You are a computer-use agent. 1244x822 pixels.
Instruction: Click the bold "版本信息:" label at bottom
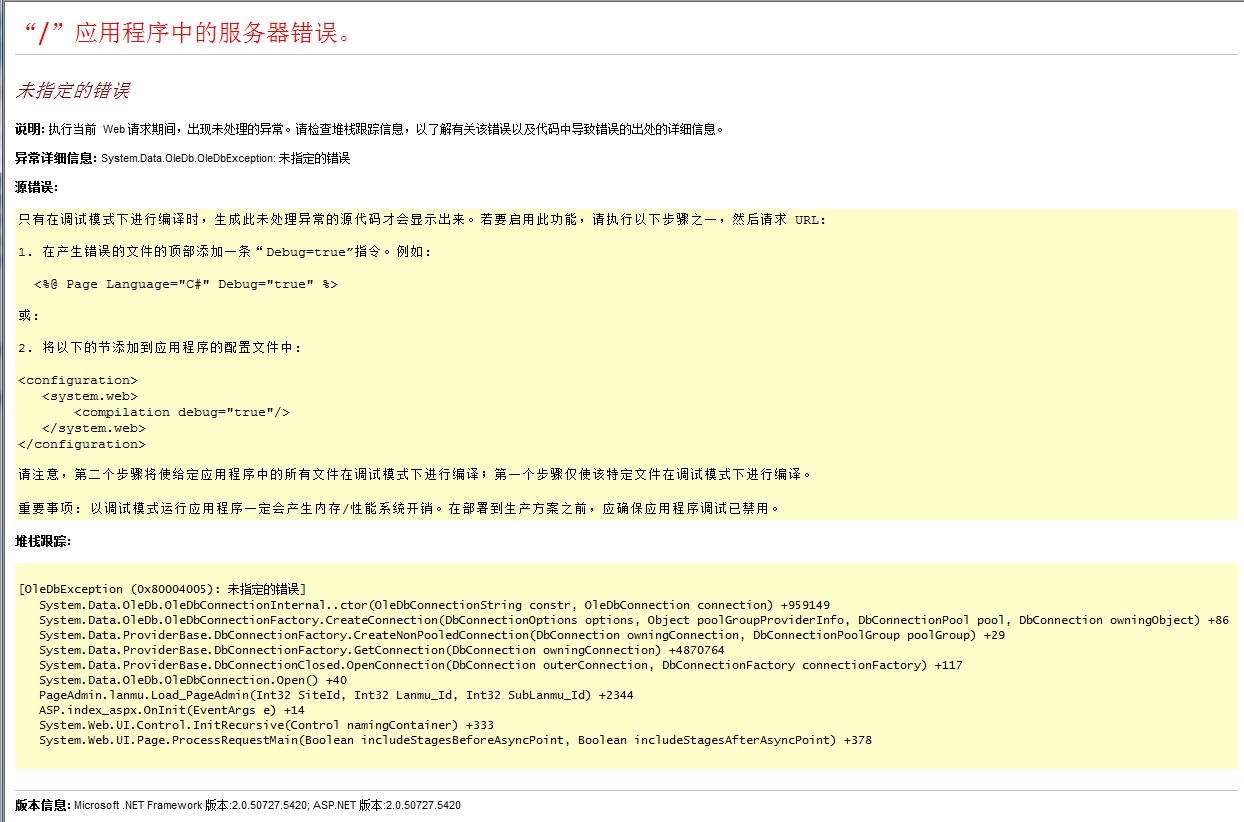point(43,805)
